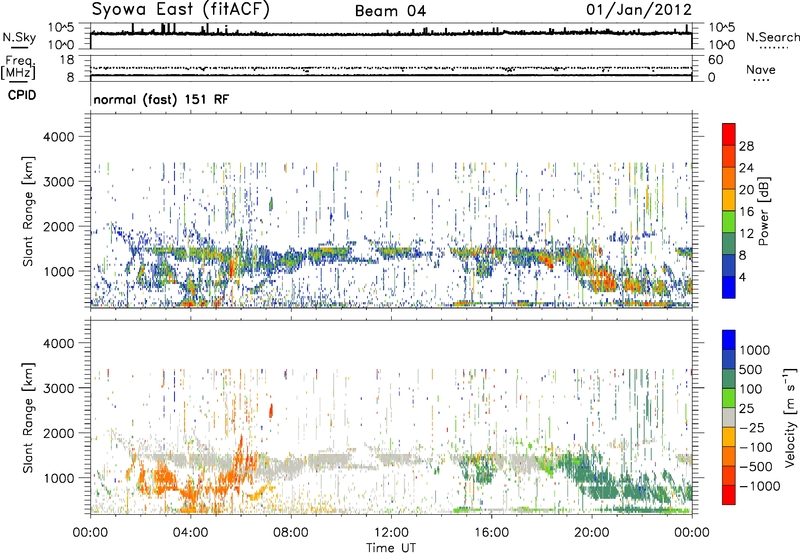800x554 pixels.
Task: Click the date label '01/Jan/2012'
Action: [x=639, y=10]
